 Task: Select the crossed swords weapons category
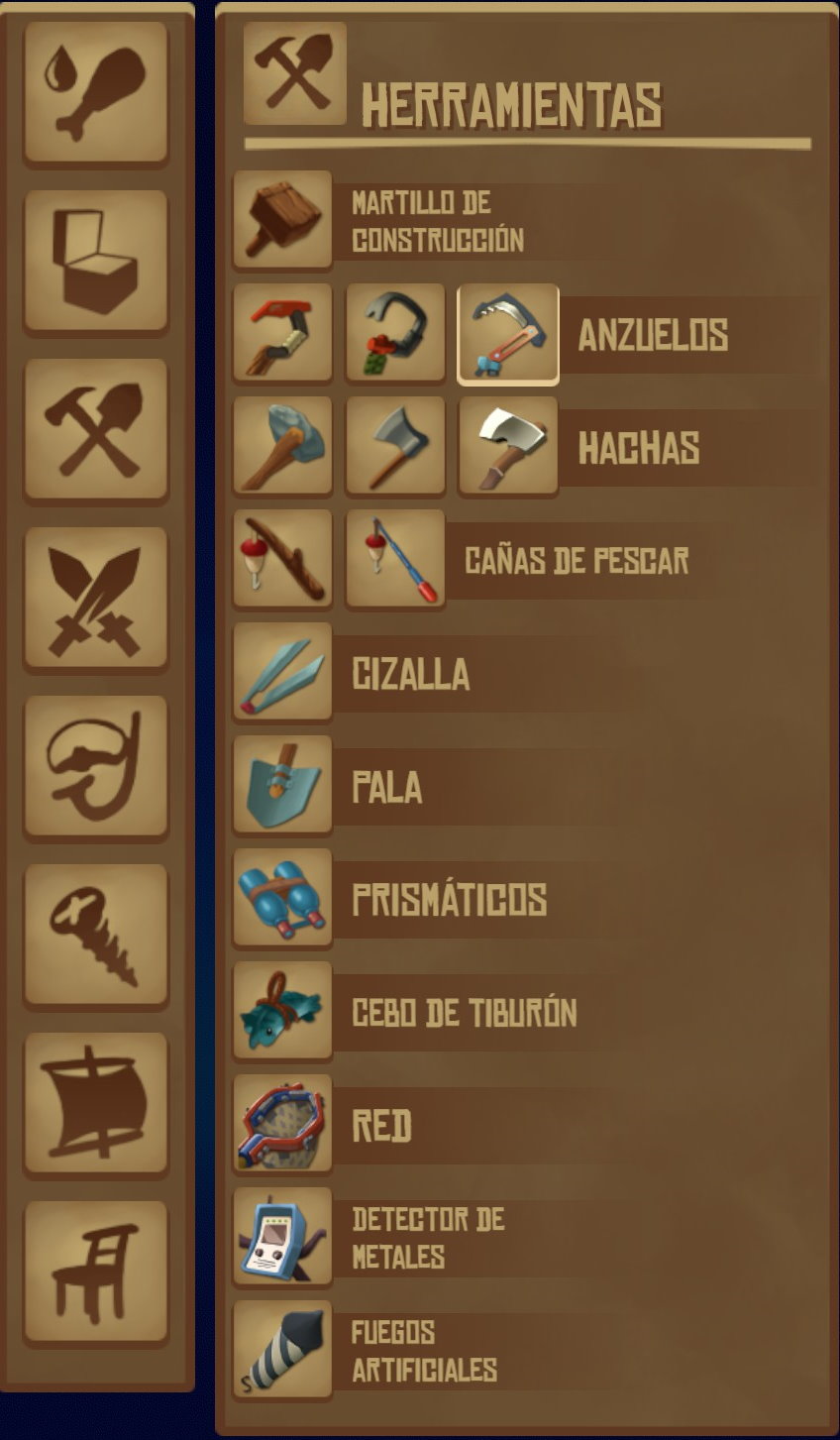[x=96, y=598]
